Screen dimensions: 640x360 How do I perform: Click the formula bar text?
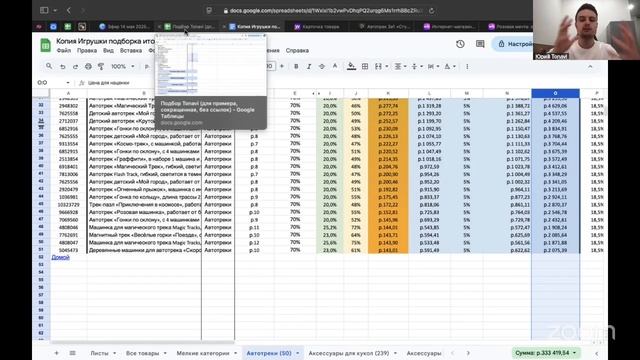click(x=109, y=83)
